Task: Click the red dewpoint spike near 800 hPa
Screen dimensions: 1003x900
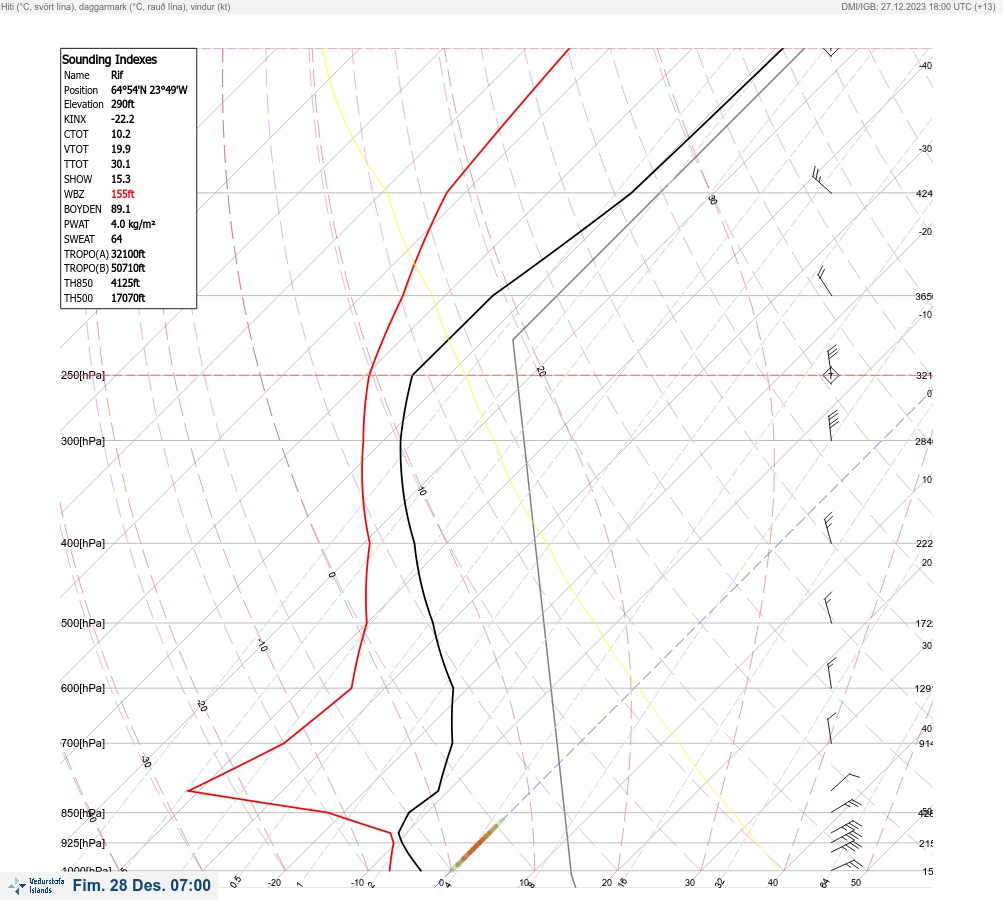Action: pos(189,791)
